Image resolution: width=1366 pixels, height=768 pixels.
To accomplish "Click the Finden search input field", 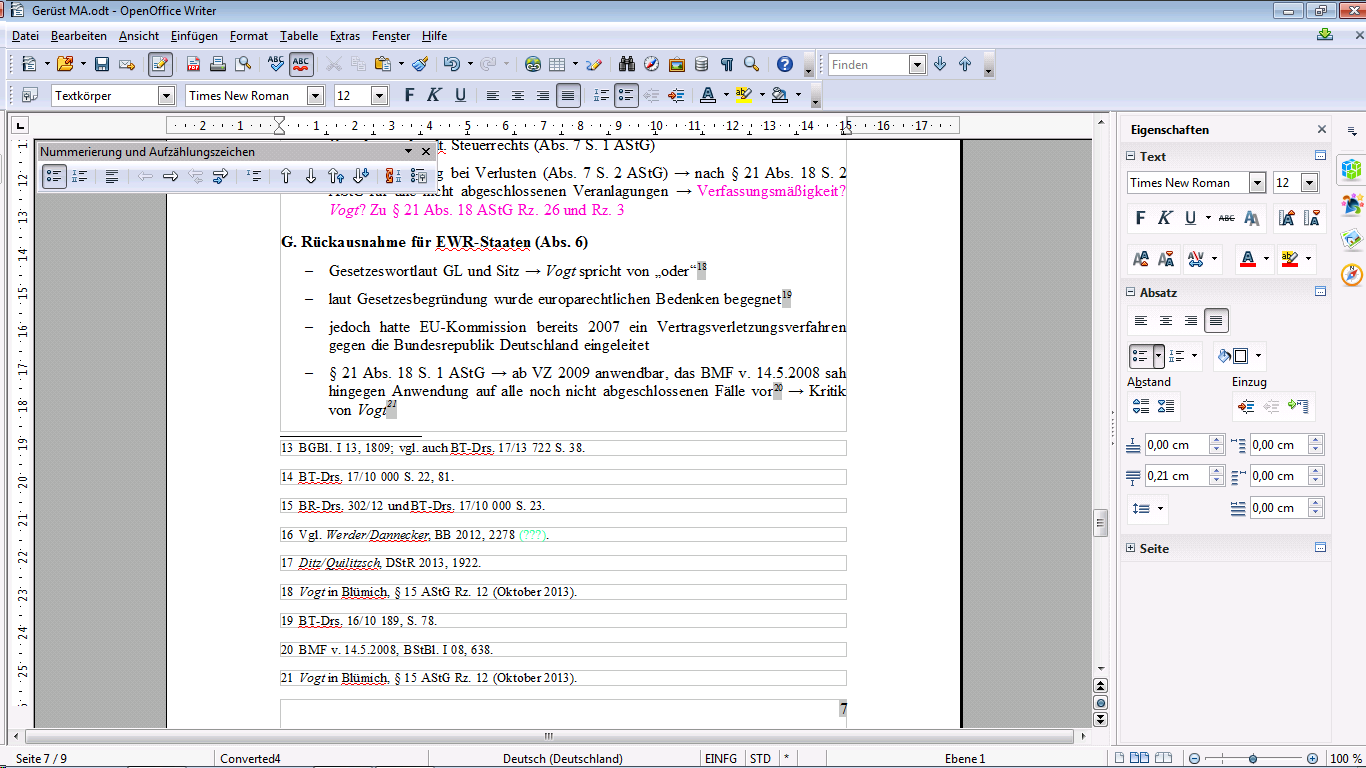I will click(867, 65).
